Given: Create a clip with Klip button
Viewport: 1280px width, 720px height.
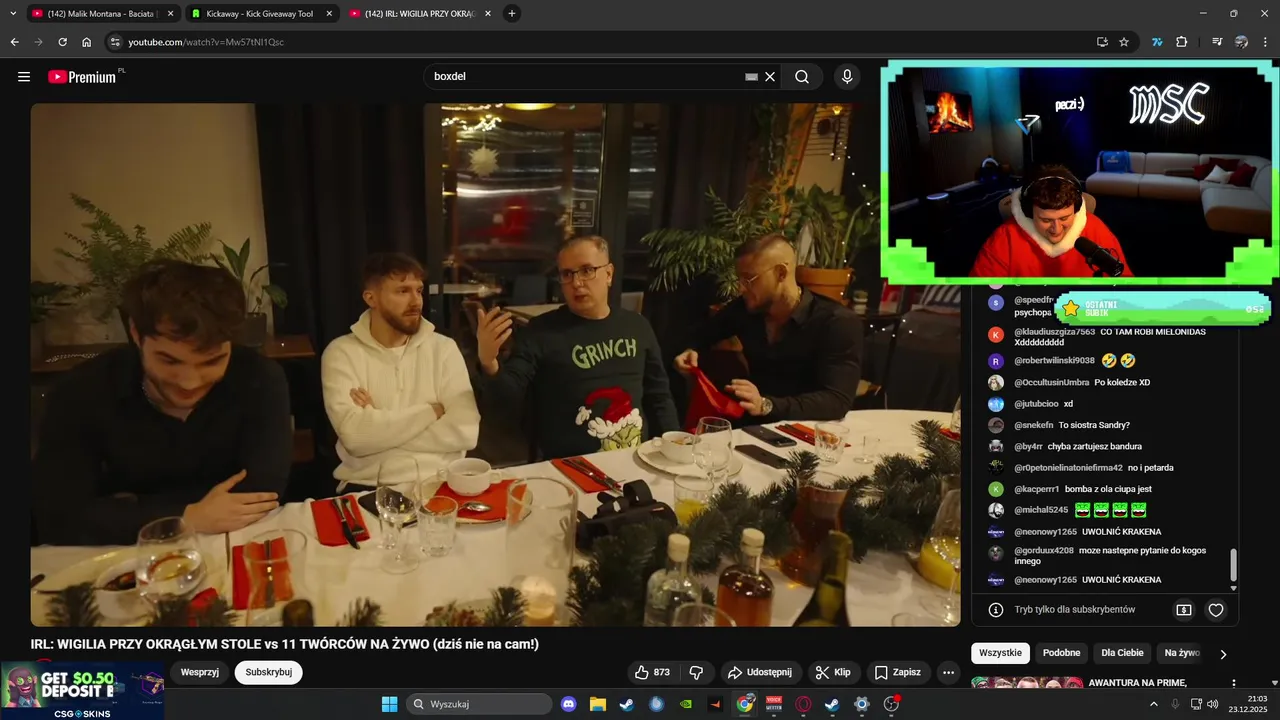Looking at the screenshot, I should point(834,672).
